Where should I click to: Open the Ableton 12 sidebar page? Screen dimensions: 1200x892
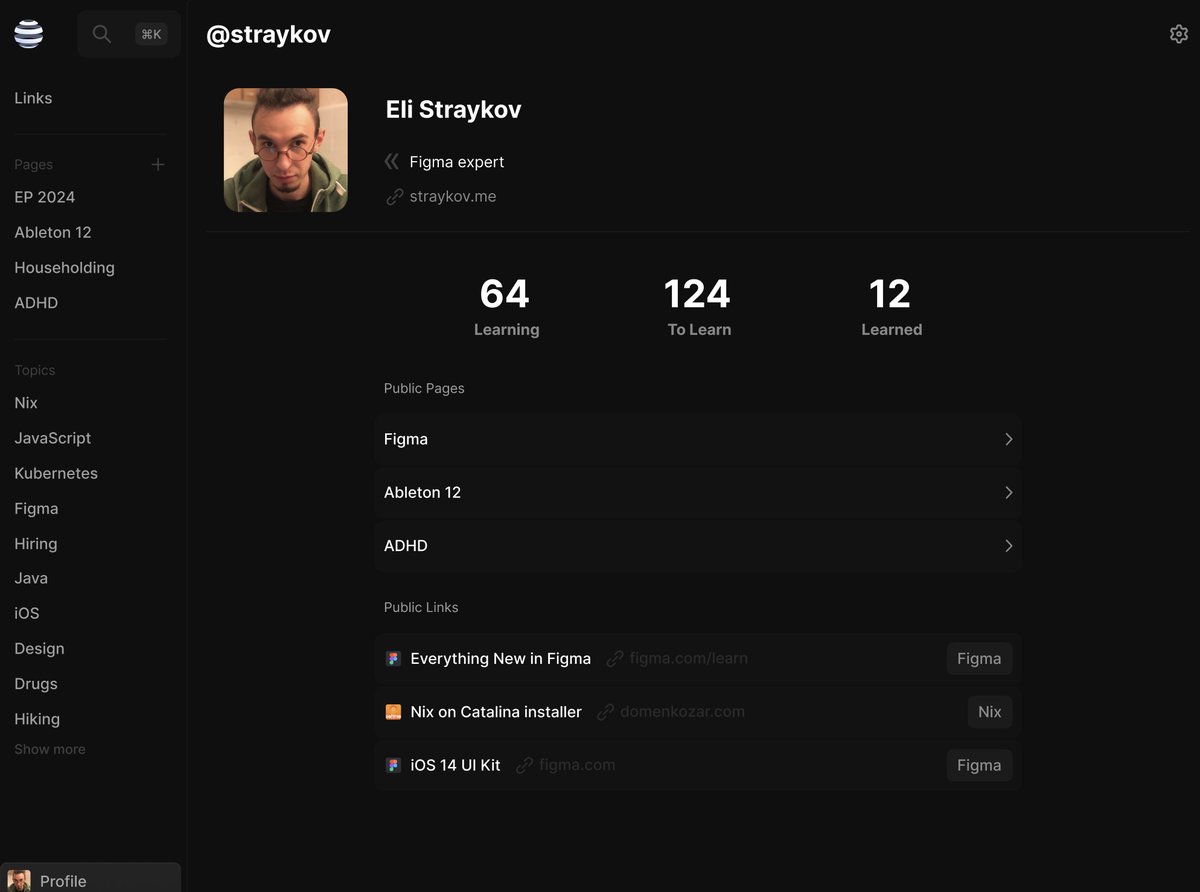click(53, 232)
